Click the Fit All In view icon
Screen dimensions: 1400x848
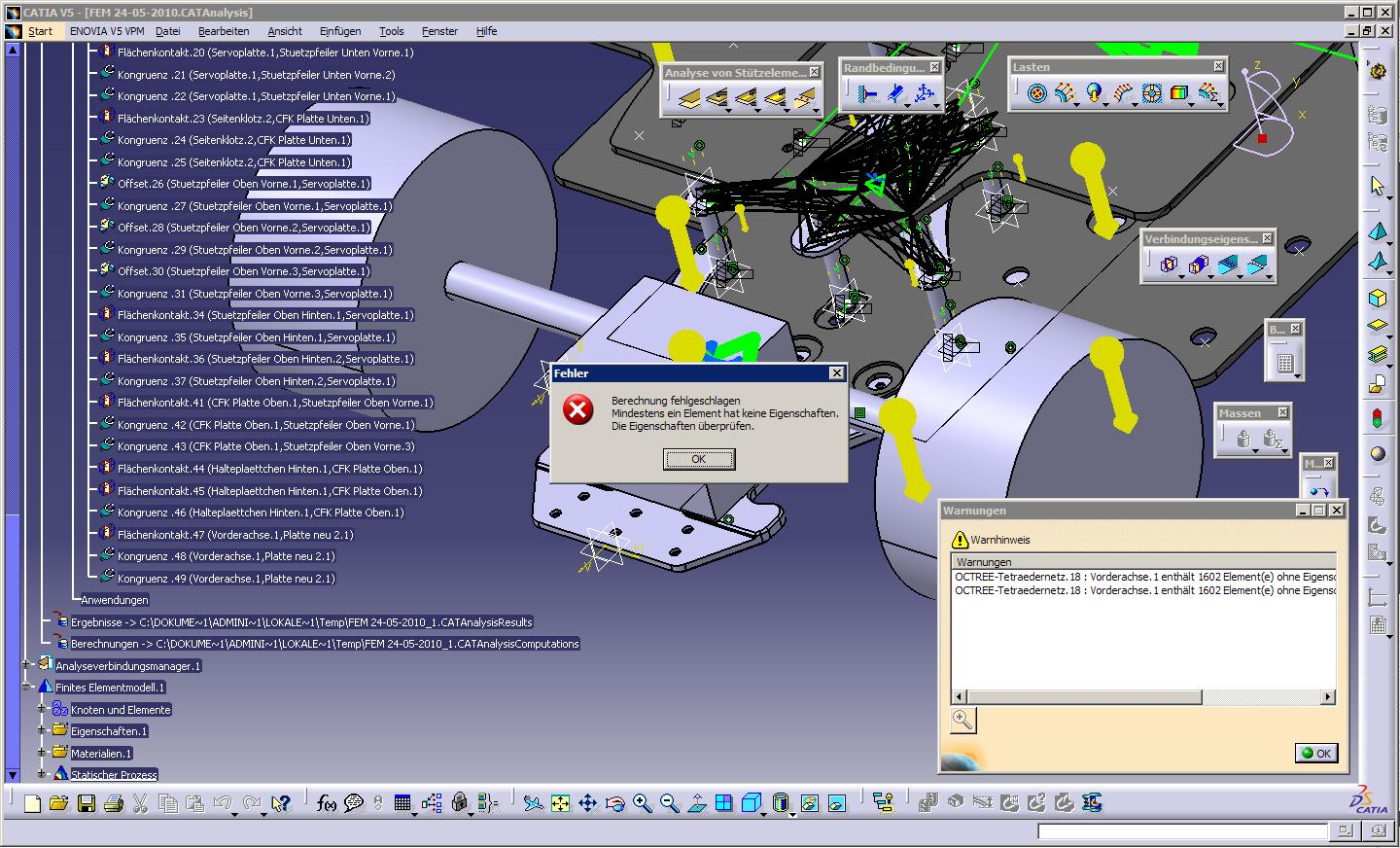coord(560,803)
